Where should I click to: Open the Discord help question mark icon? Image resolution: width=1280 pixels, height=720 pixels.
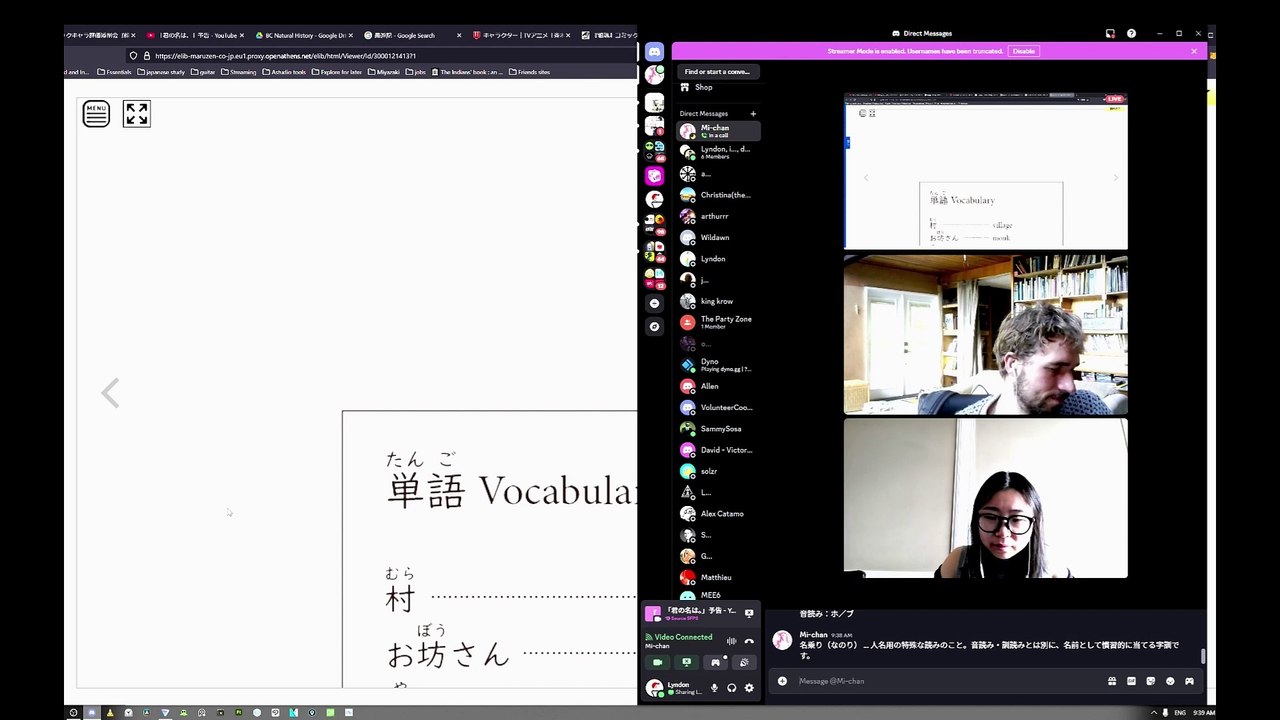(x=1131, y=33)
